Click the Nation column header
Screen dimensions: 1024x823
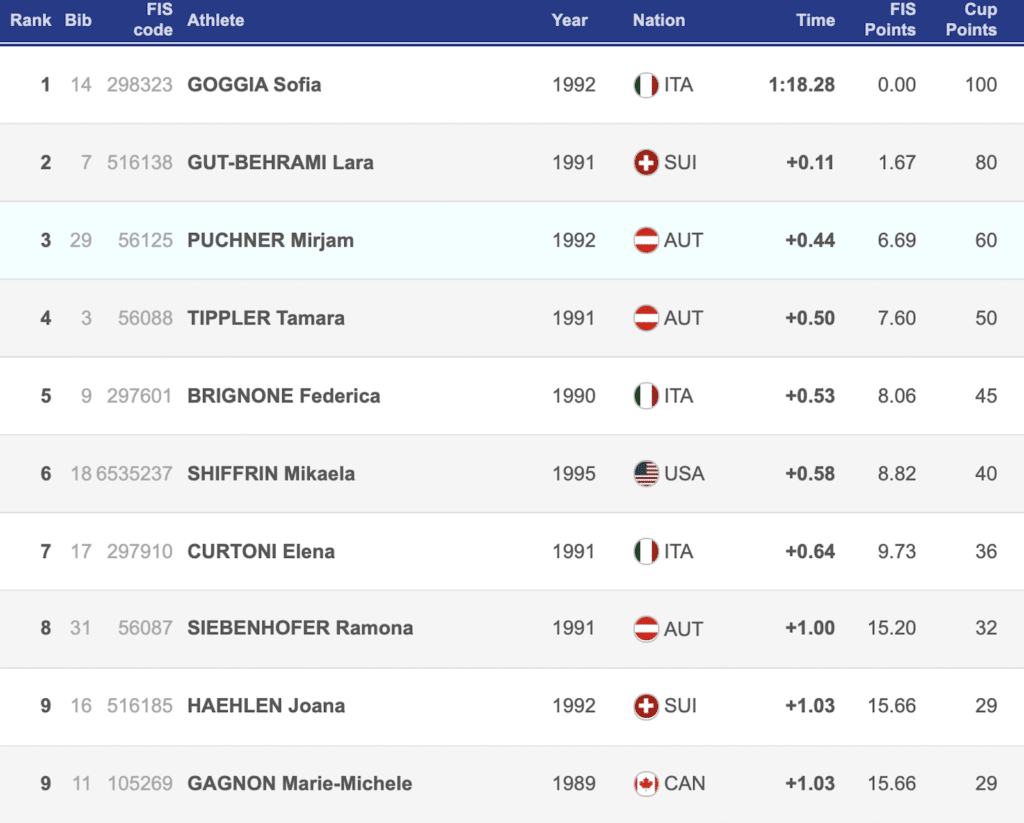(659, 20)
